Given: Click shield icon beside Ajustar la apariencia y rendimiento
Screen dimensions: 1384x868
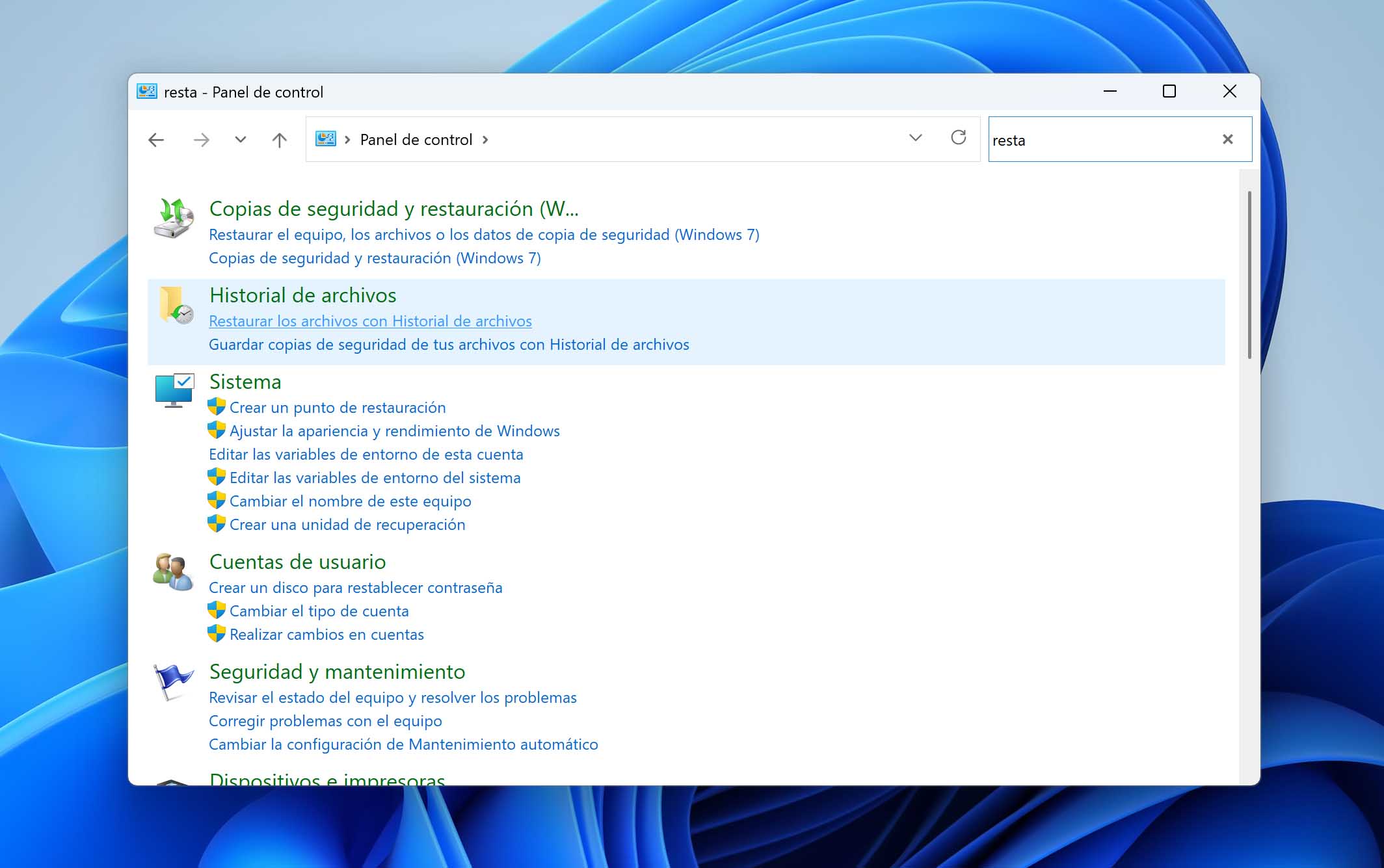Looking at the screenshot, I should click(217, 430).
